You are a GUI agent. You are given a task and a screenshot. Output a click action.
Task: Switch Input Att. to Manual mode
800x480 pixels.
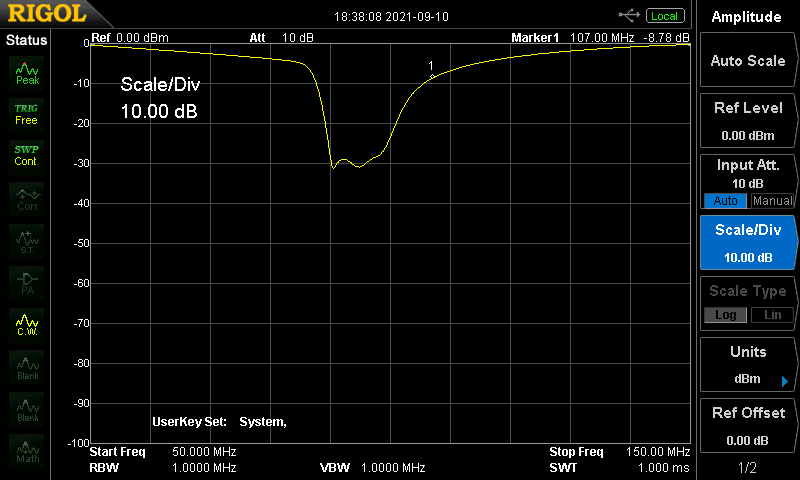click(772, 200)
